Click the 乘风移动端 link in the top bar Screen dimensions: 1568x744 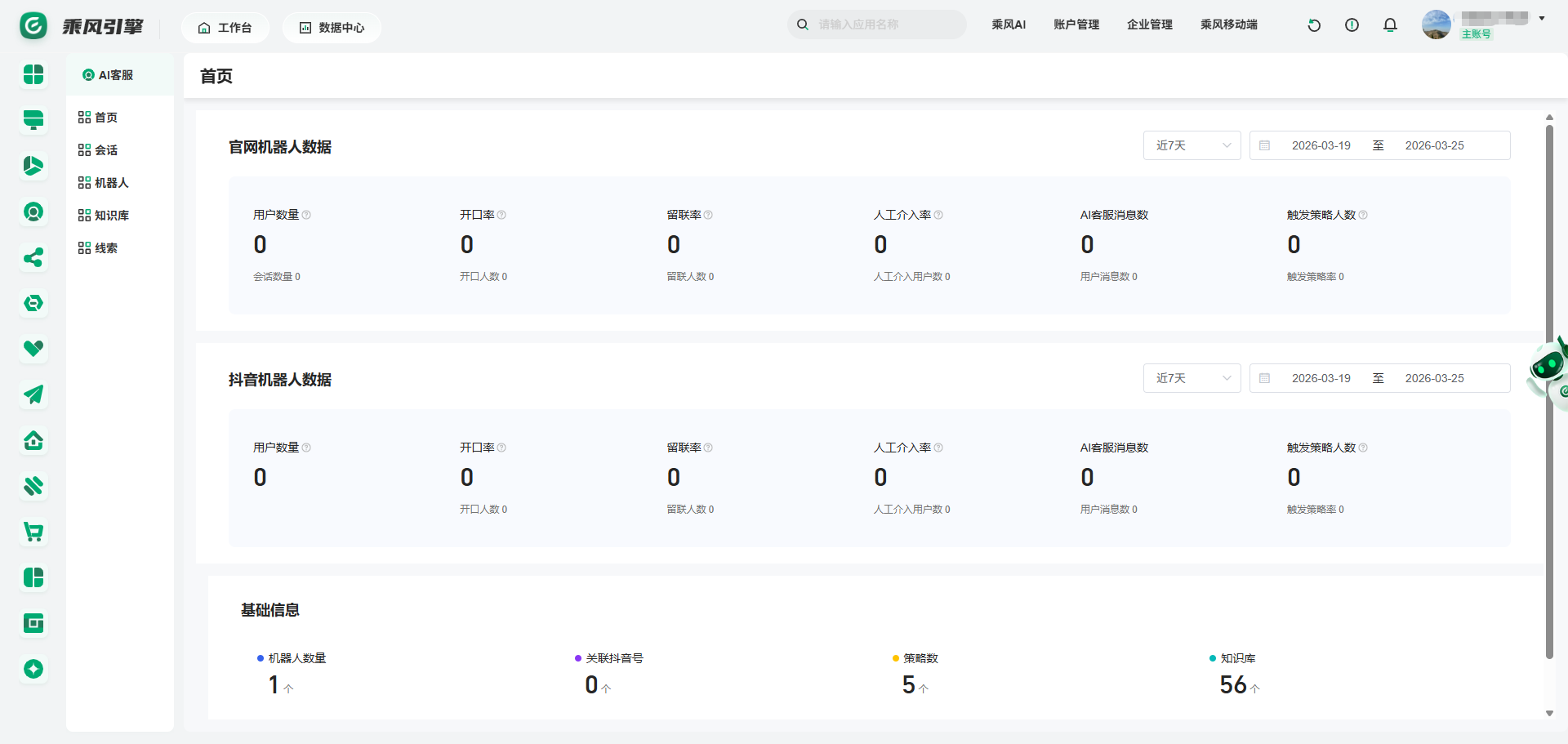tap(1228, 25)
